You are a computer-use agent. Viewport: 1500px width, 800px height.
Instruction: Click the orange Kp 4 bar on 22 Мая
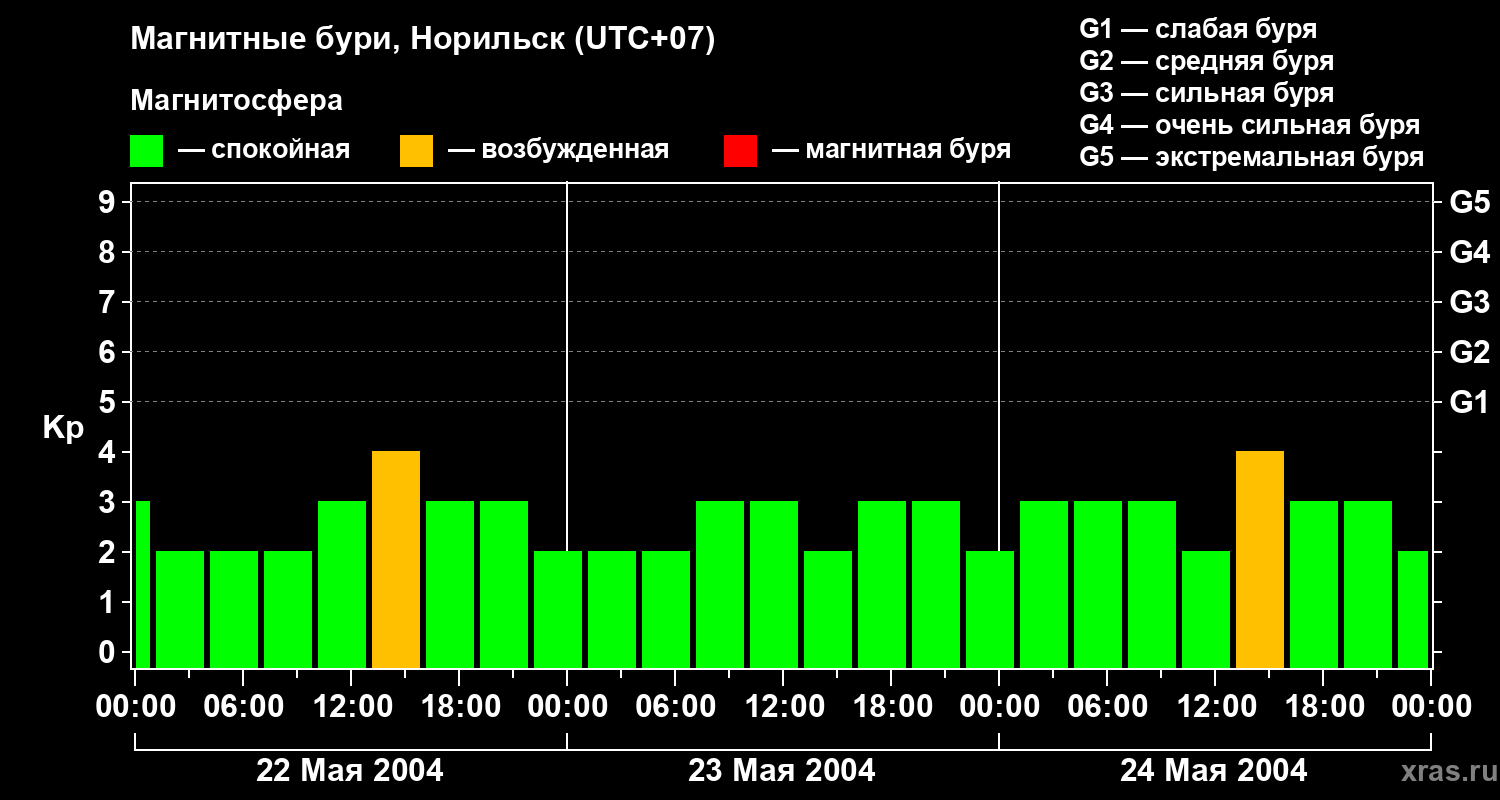[396, 560]
